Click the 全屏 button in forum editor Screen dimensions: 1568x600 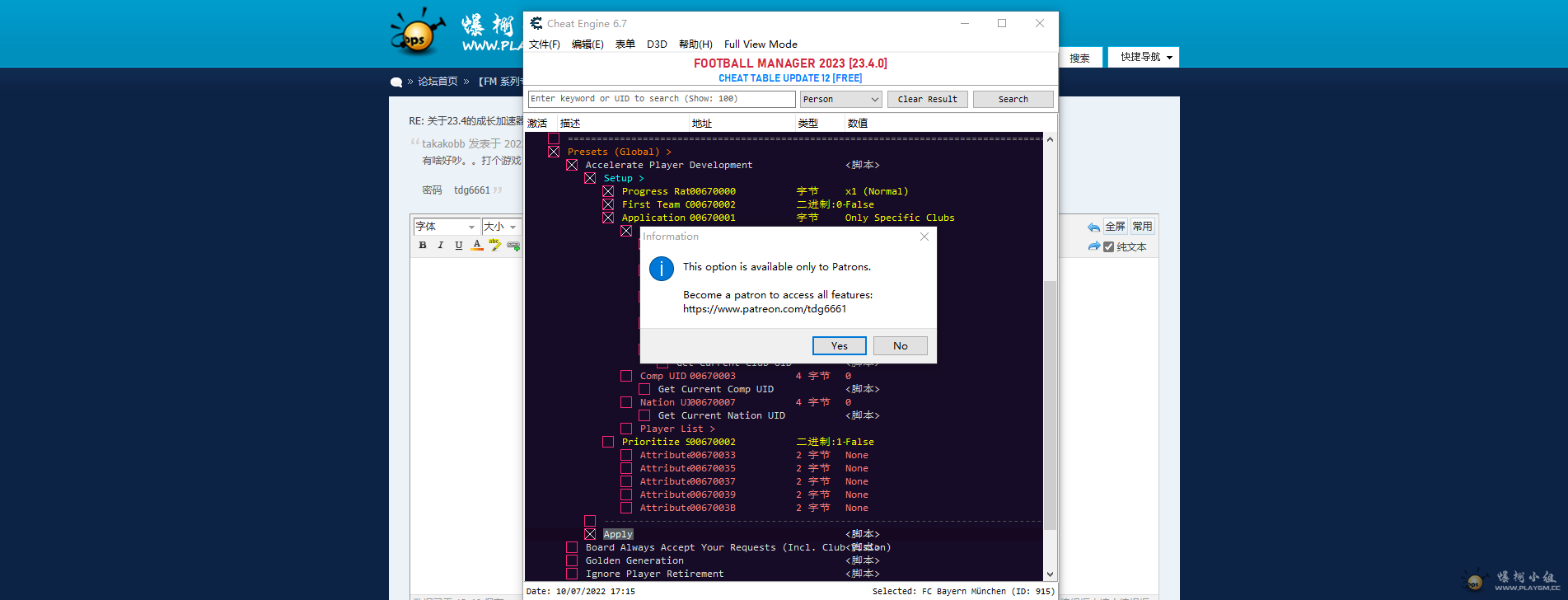[1115, 227]
